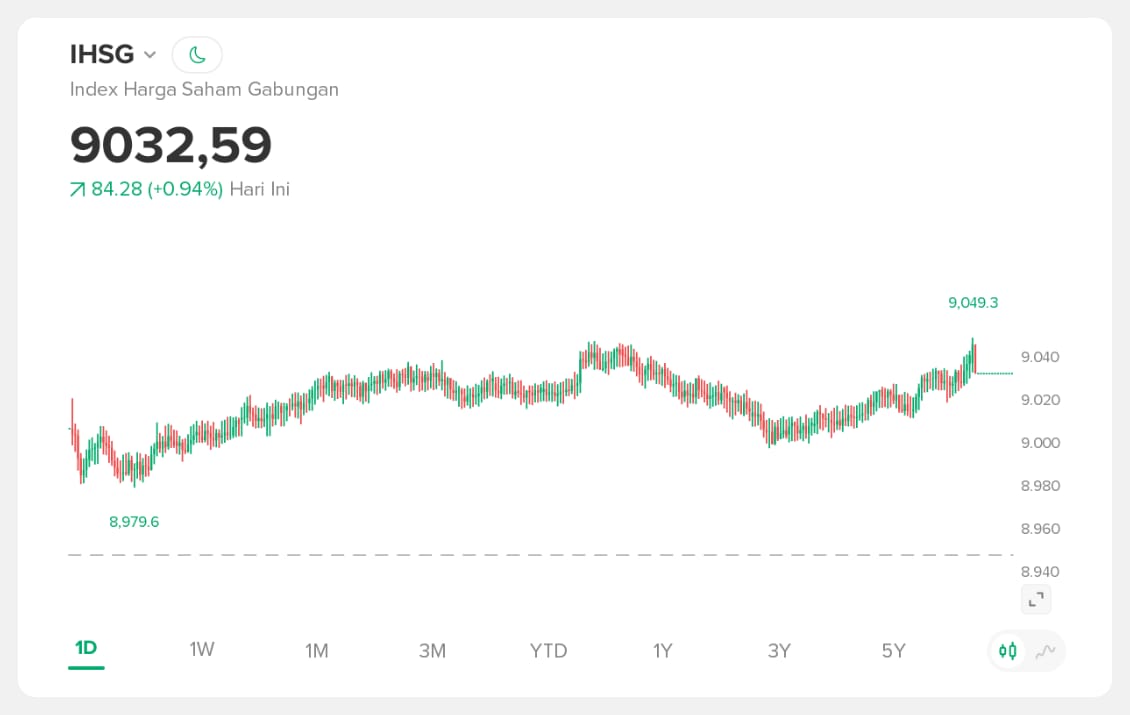Display the 3Y time range
Viewport: 1130px width, 715px height.
779,651
